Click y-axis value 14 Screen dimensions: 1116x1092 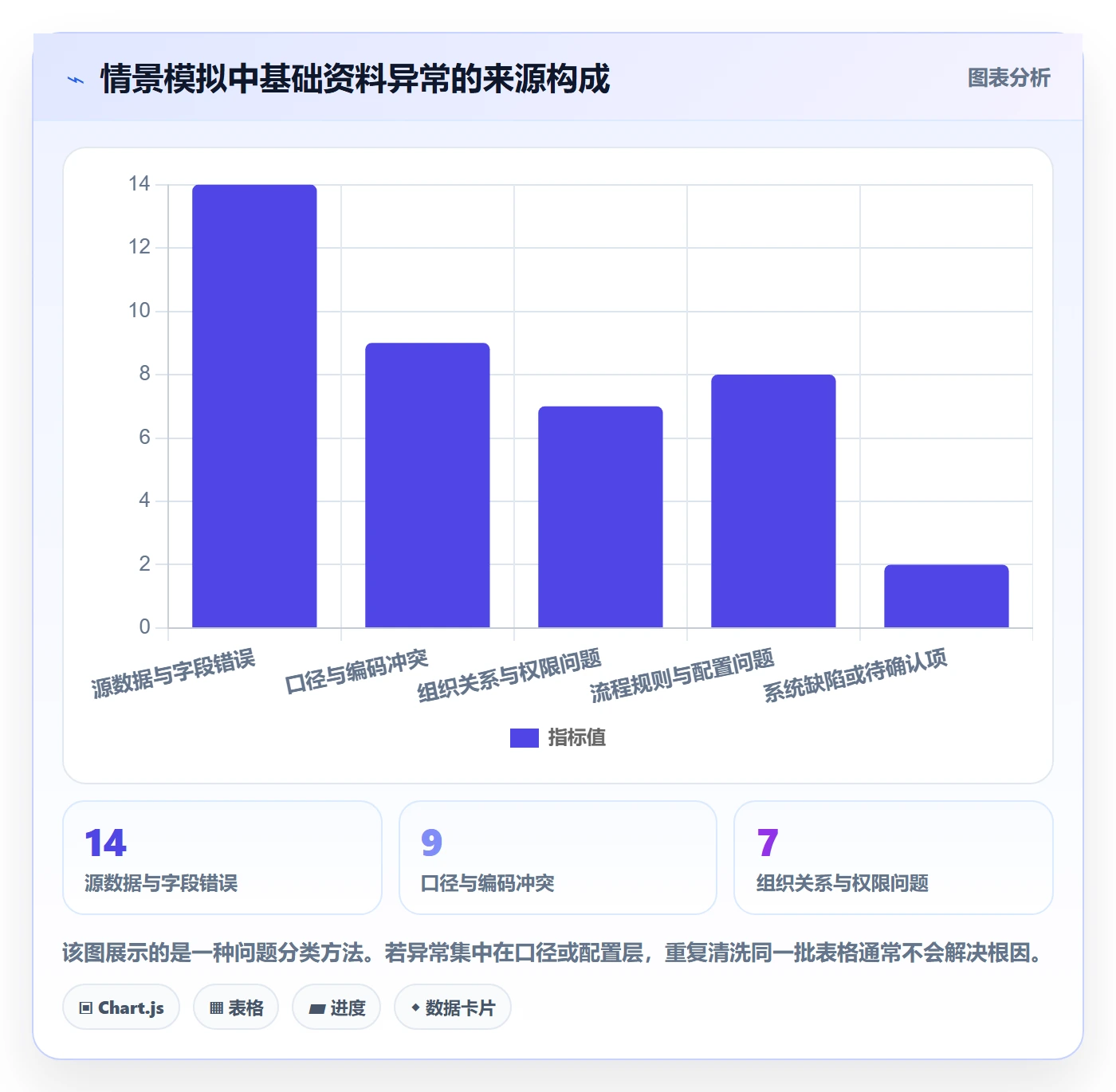coord(139,184)
